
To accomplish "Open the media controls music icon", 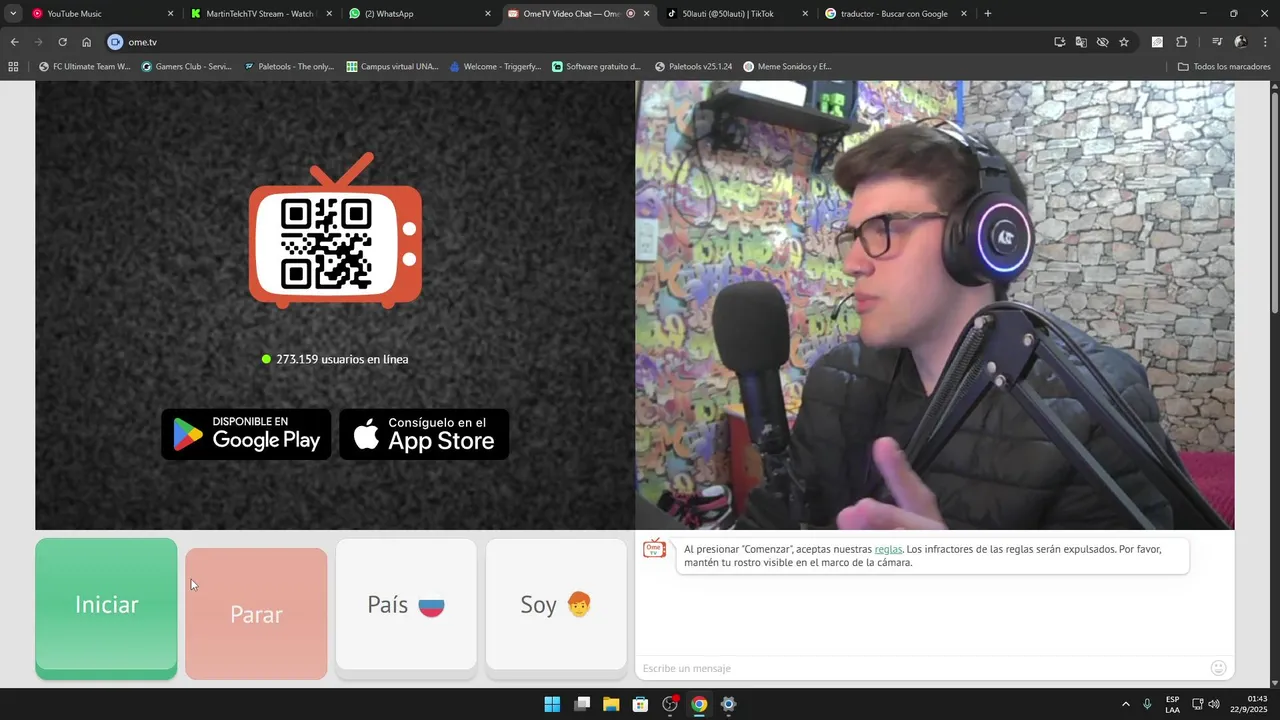I will (1217, 42).
